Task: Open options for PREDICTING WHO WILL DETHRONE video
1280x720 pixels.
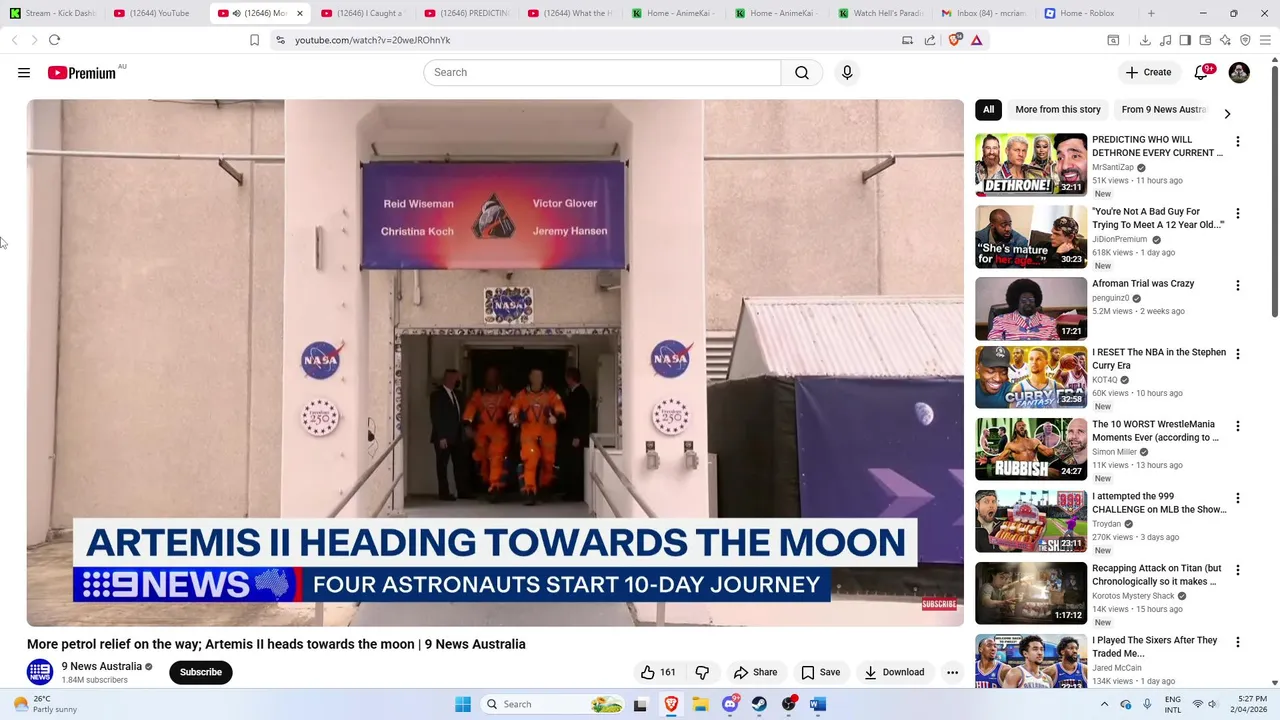Action: (1238, 142)
